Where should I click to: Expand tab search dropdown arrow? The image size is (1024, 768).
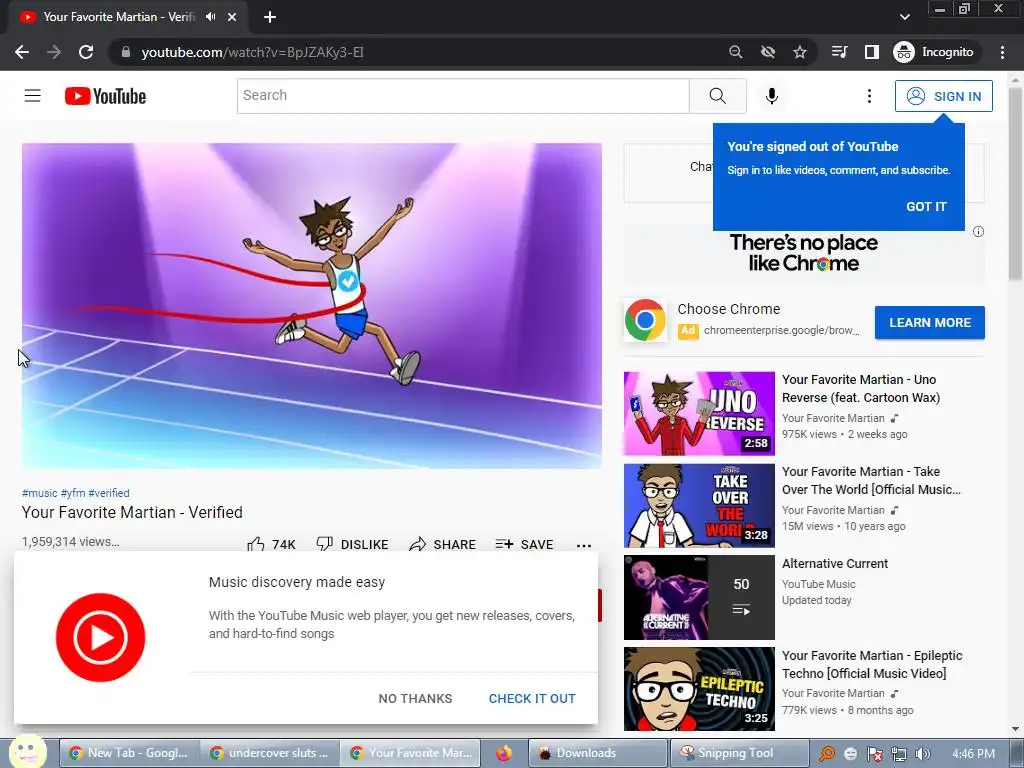click(x=904, y=17)
